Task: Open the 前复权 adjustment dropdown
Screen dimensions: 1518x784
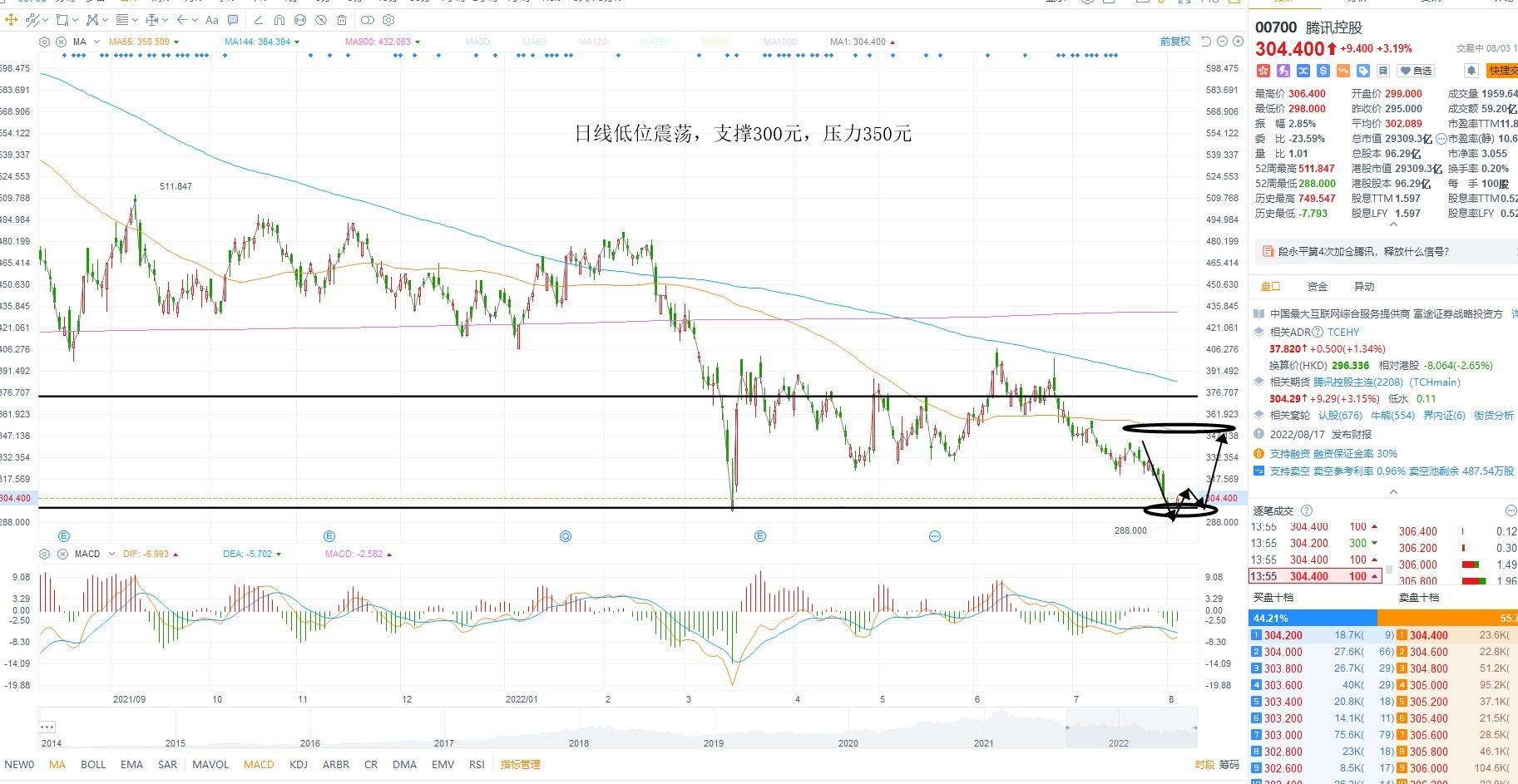Action: (x=1175, y=42)
